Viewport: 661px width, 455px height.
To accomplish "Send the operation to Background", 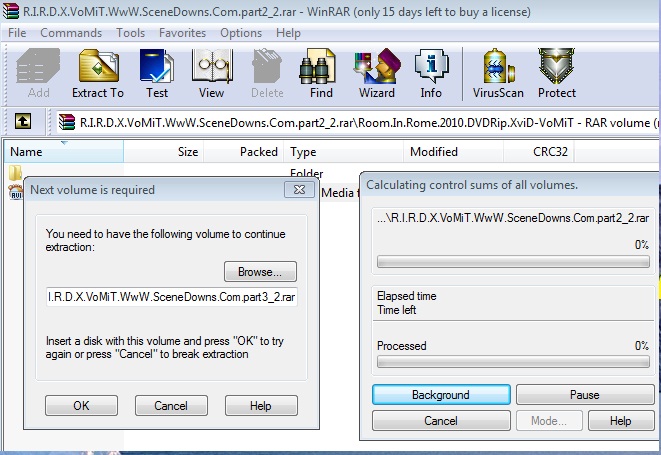I will [441, 395].
